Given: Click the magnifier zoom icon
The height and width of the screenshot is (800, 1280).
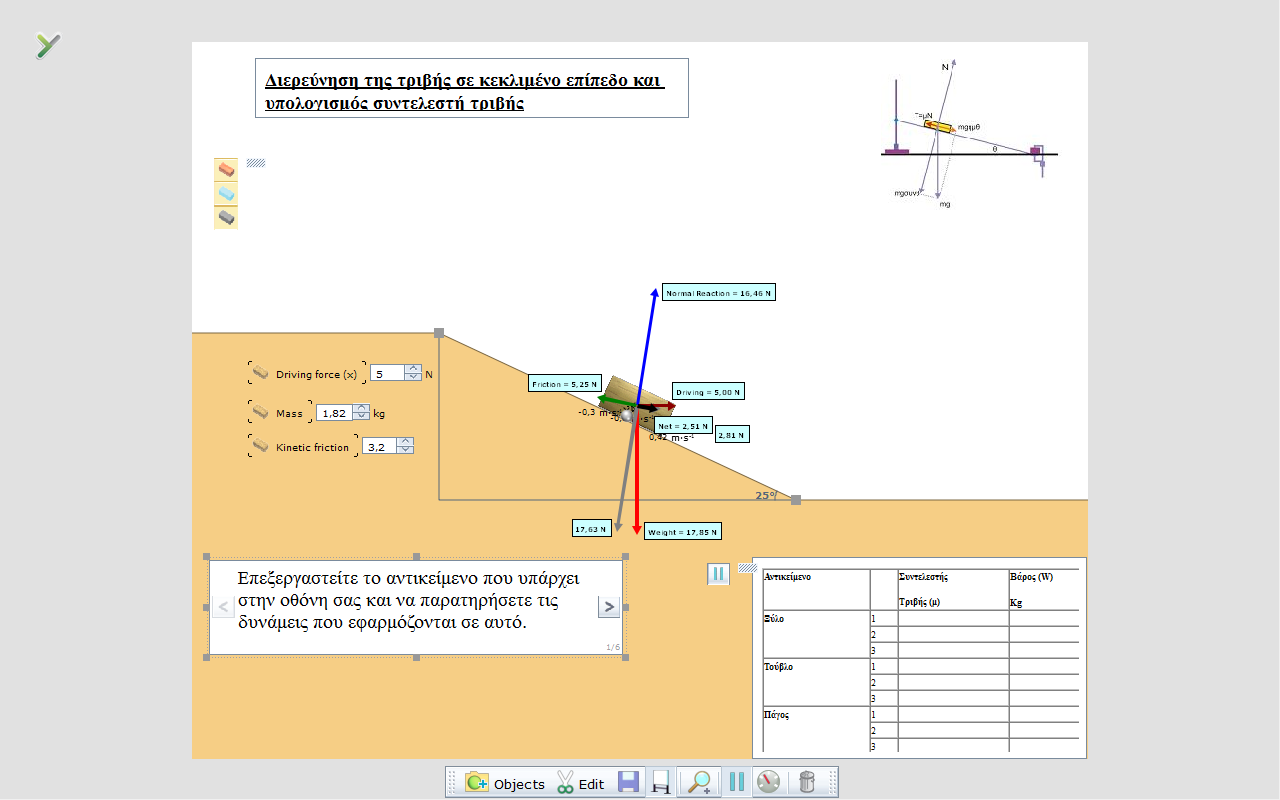Looking at the screenshot, I should click(697, 783).
